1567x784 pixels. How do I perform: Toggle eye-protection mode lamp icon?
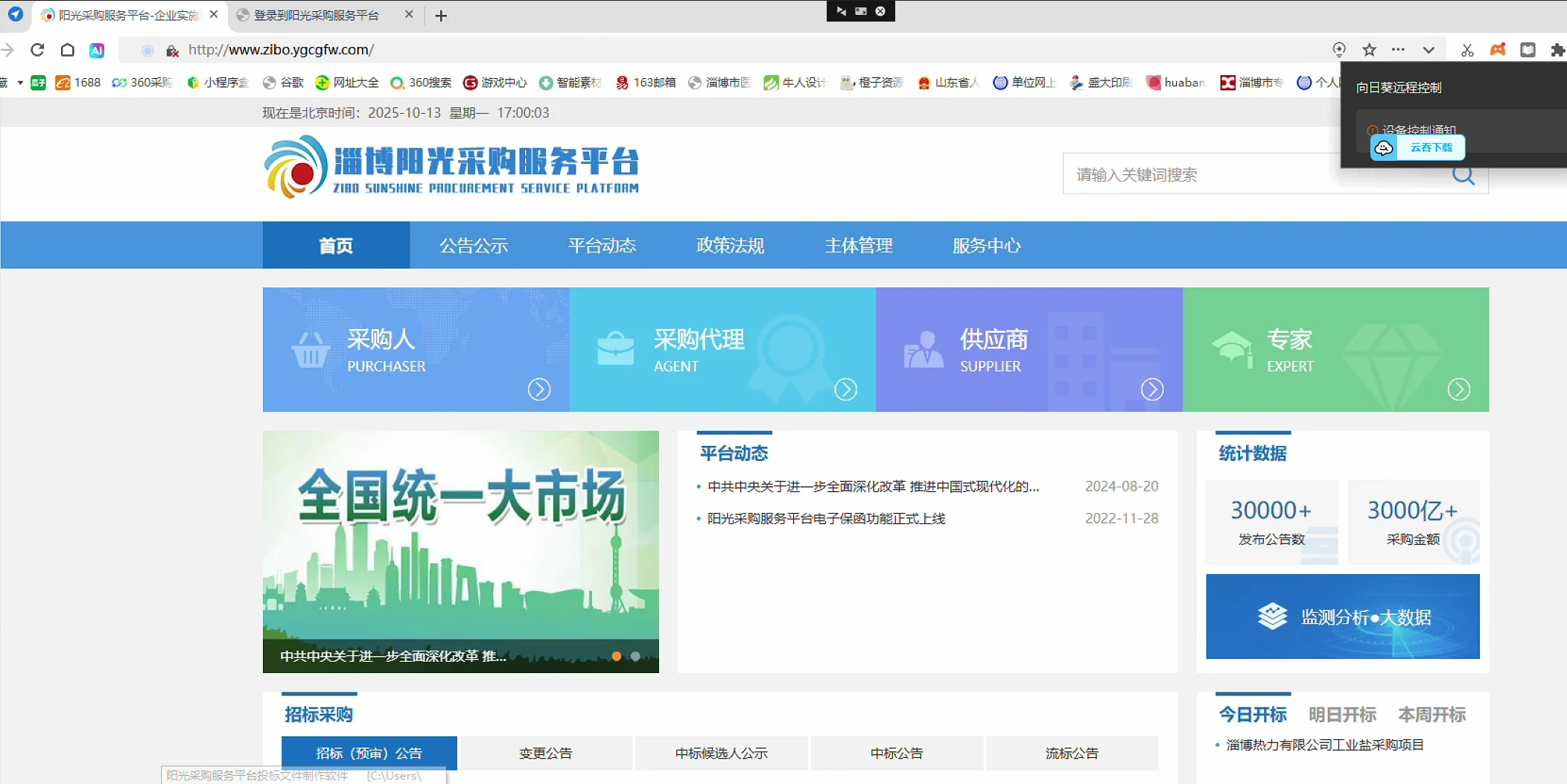pyautogui.click(x=1338, y=50)
